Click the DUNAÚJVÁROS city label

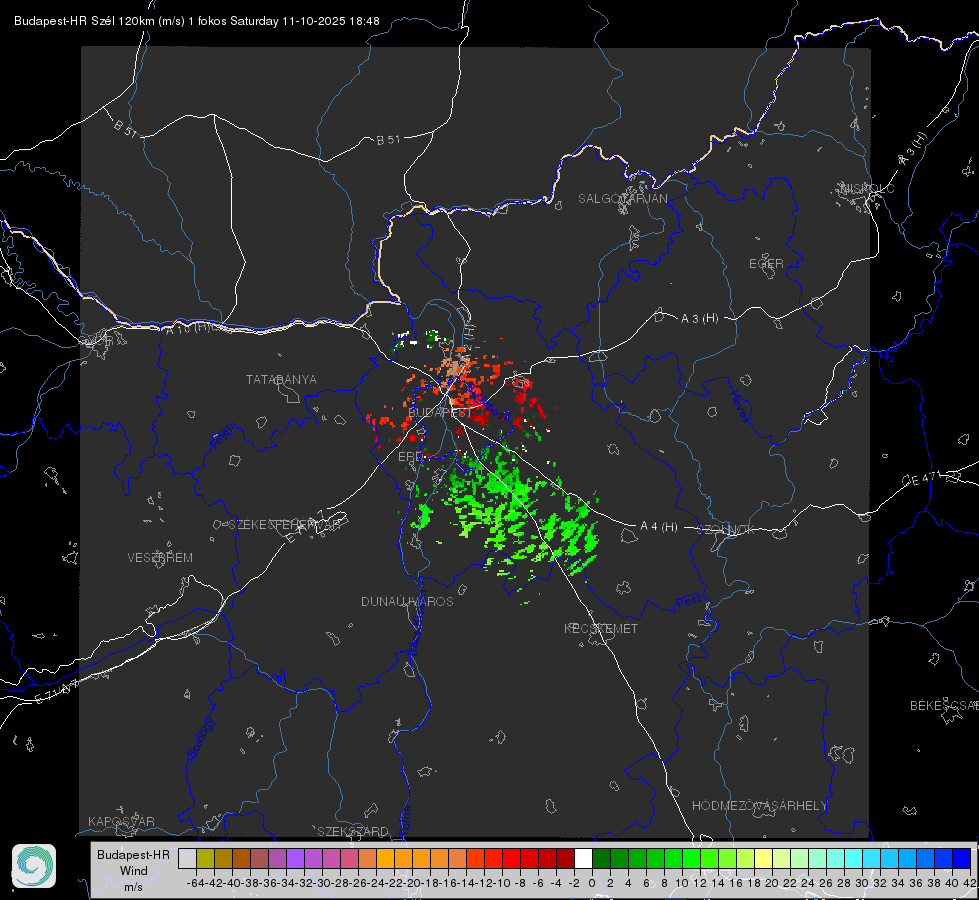407,601
